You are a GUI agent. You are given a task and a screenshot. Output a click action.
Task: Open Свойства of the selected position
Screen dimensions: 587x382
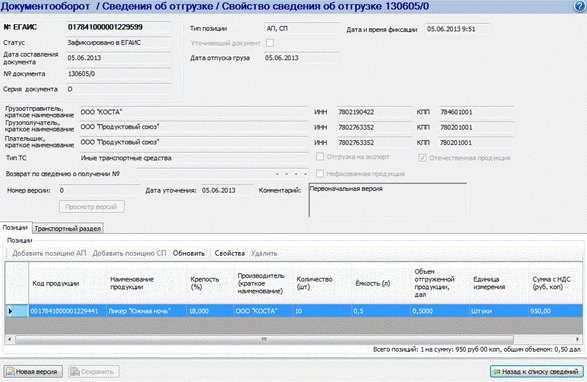(x=229, y=253)
